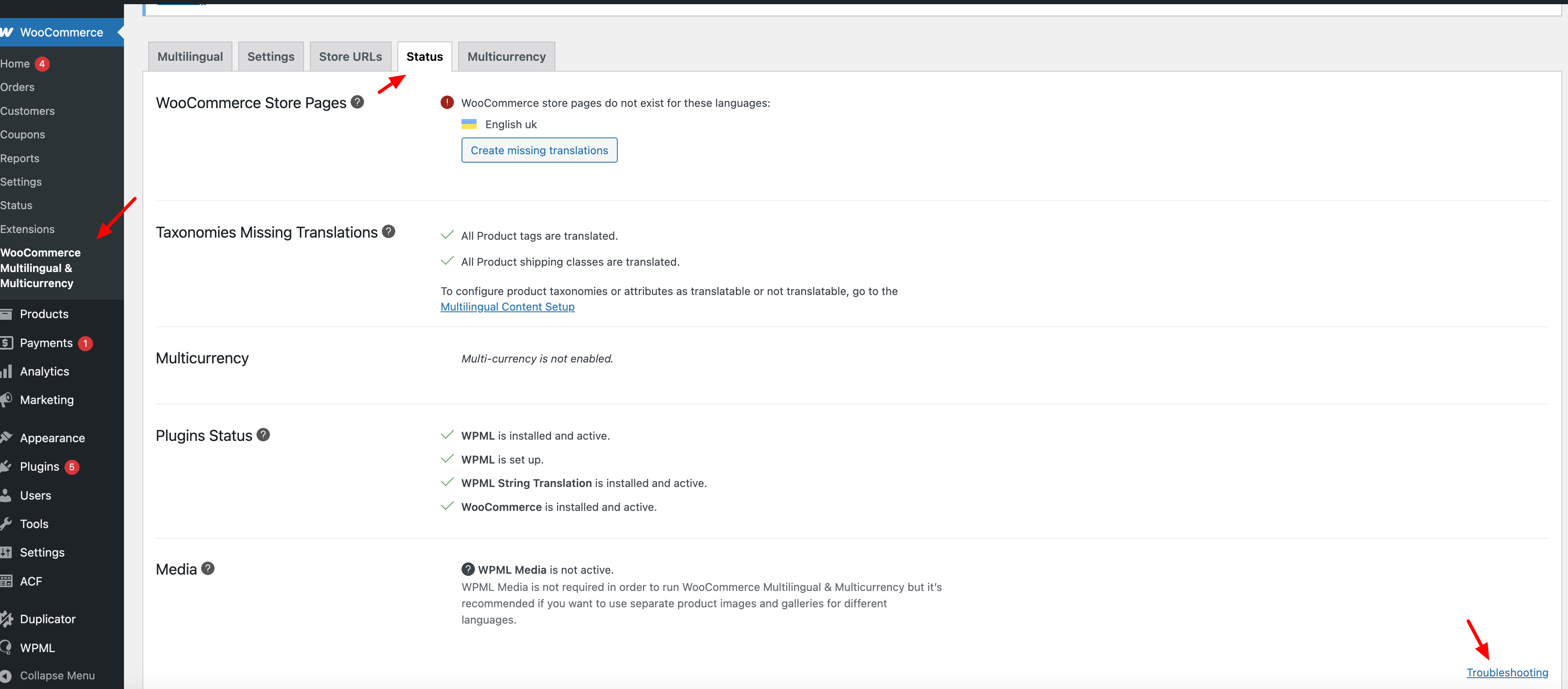Click the Home notification badge showing 4

click(x=42, y=64)
